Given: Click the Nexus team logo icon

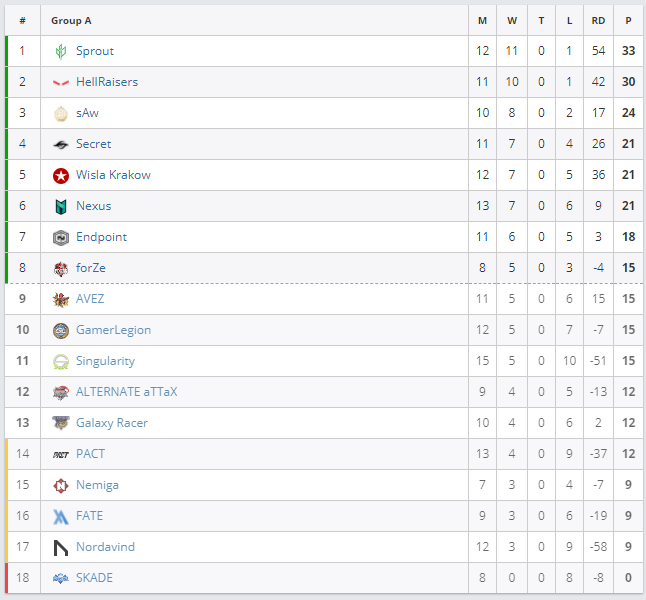Looking at the screenshot, I should tap(61, 206).
